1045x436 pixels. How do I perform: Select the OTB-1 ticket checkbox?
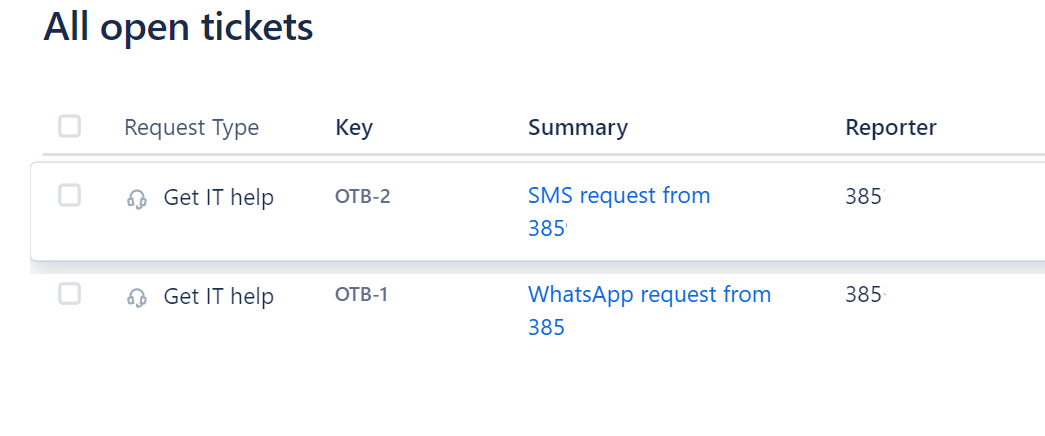coord(69,294)
